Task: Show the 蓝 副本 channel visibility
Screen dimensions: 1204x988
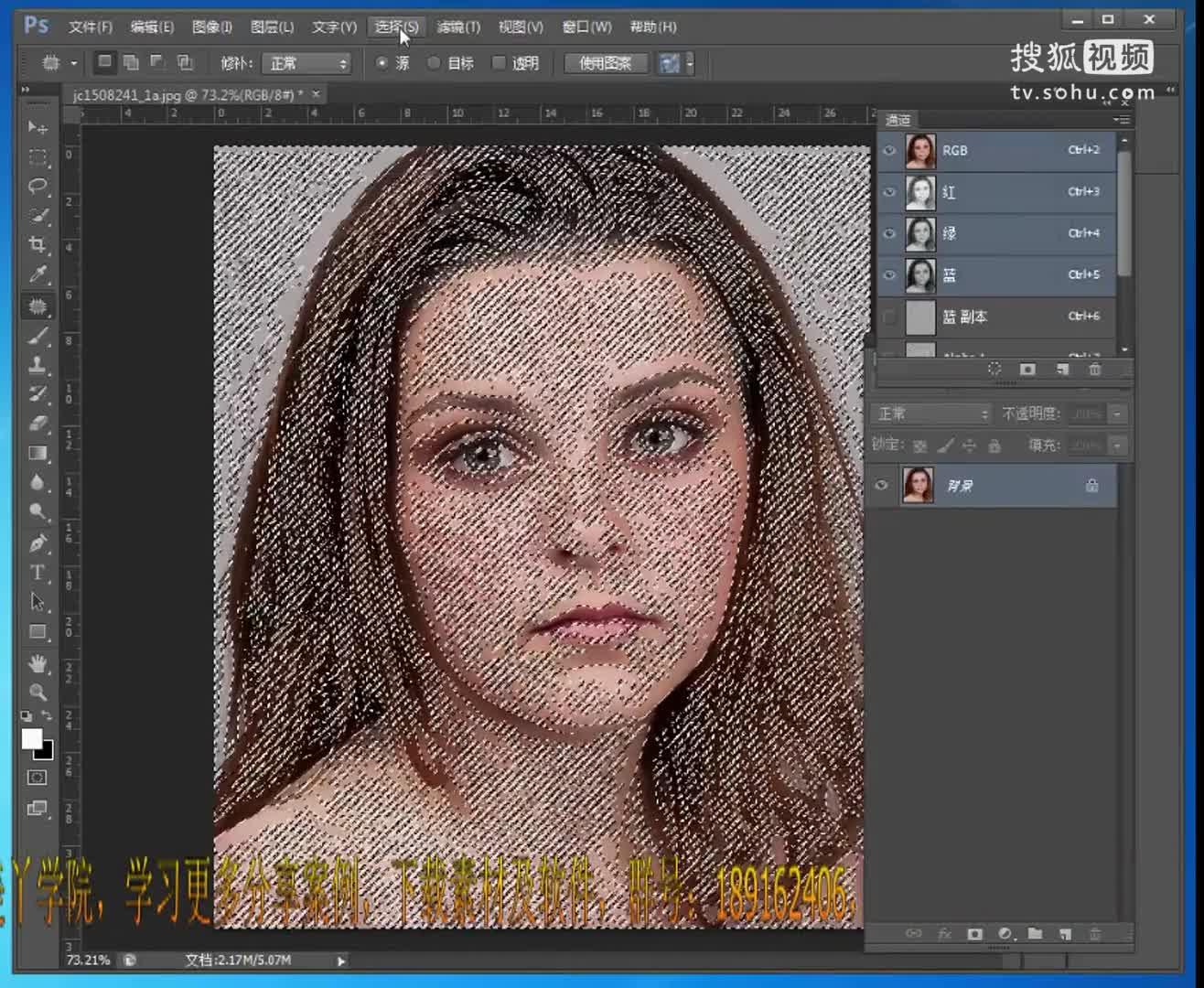Action: 888,317
